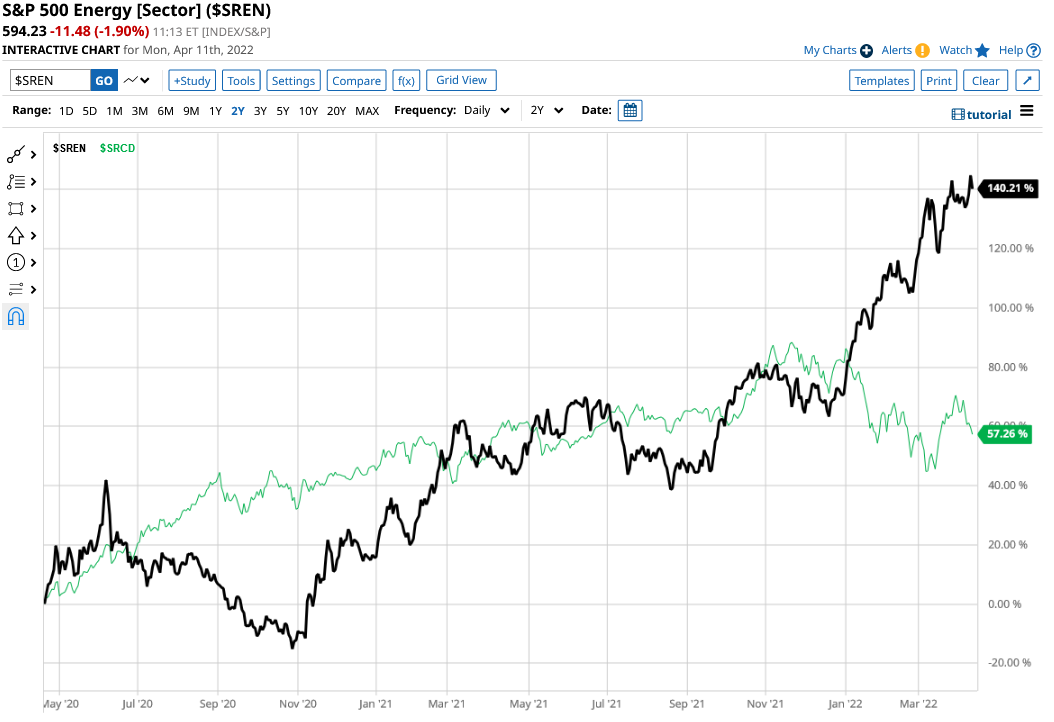The width and height of the screenshot is (1054, 722).
Task: Select the 5D range
Action: pos(89,111)
